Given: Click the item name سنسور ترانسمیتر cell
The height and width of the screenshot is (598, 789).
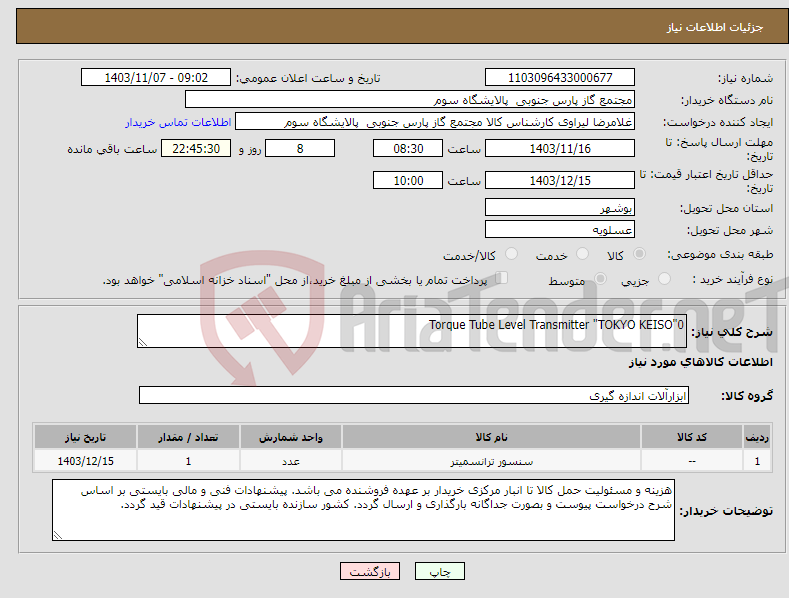Looking at the screenshot, I should [x=491, y=461].
